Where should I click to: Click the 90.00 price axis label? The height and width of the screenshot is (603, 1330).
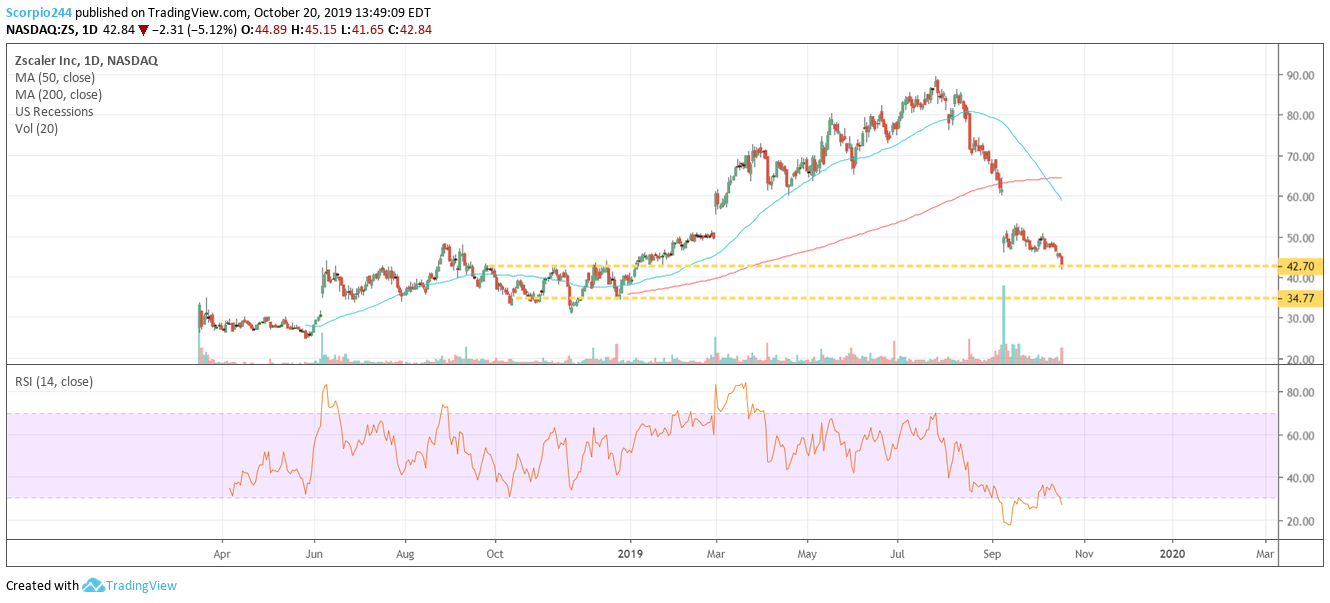point(1301,75)
